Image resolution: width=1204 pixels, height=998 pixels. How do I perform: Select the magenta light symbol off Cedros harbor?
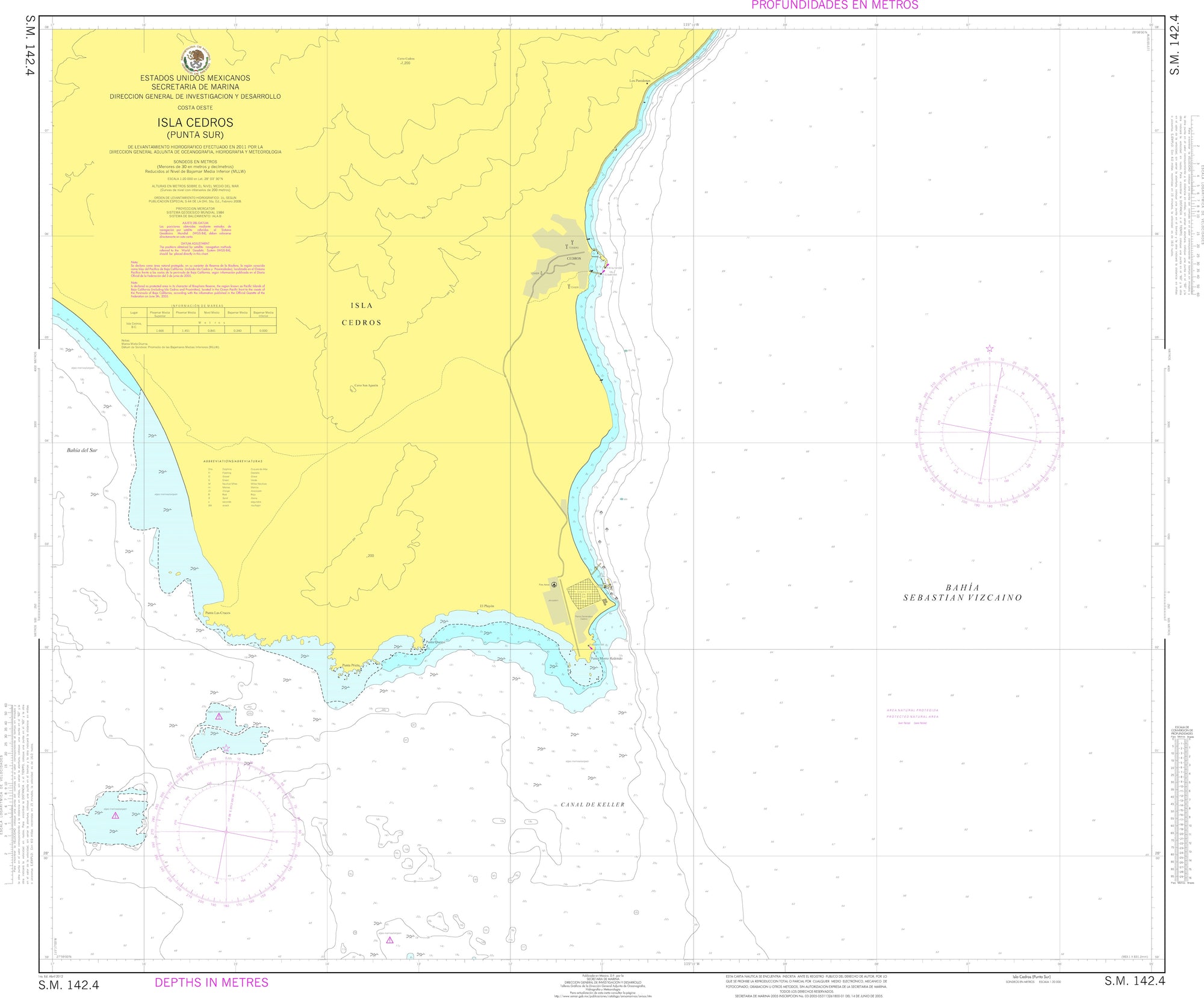pos(608,264)
